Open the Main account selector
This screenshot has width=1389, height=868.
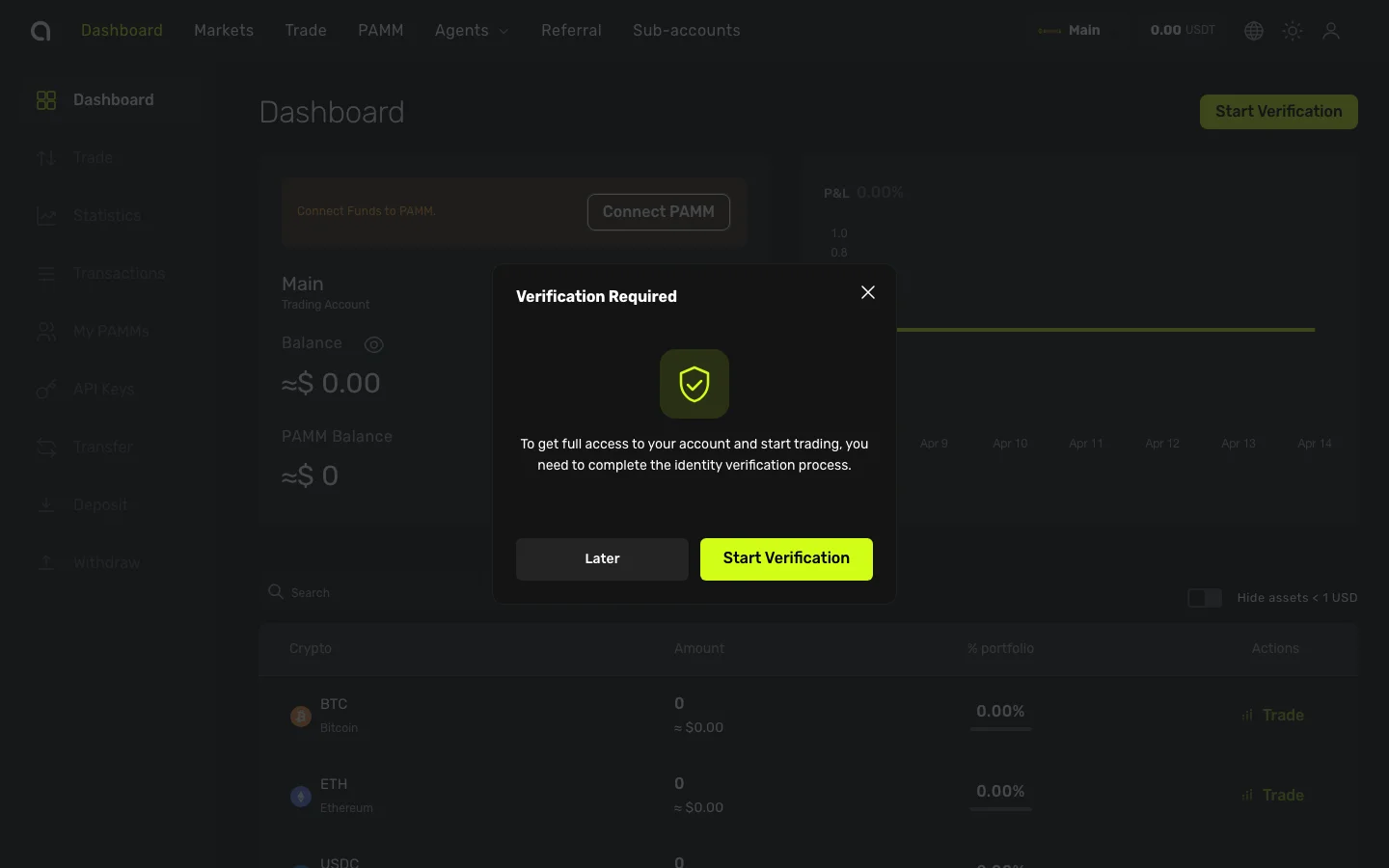point(1070,31)
